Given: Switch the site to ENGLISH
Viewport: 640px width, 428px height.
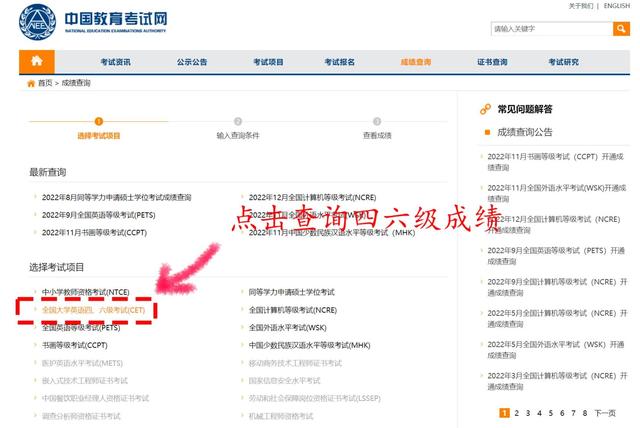Looking at the screenshot, I should [617, 6].
